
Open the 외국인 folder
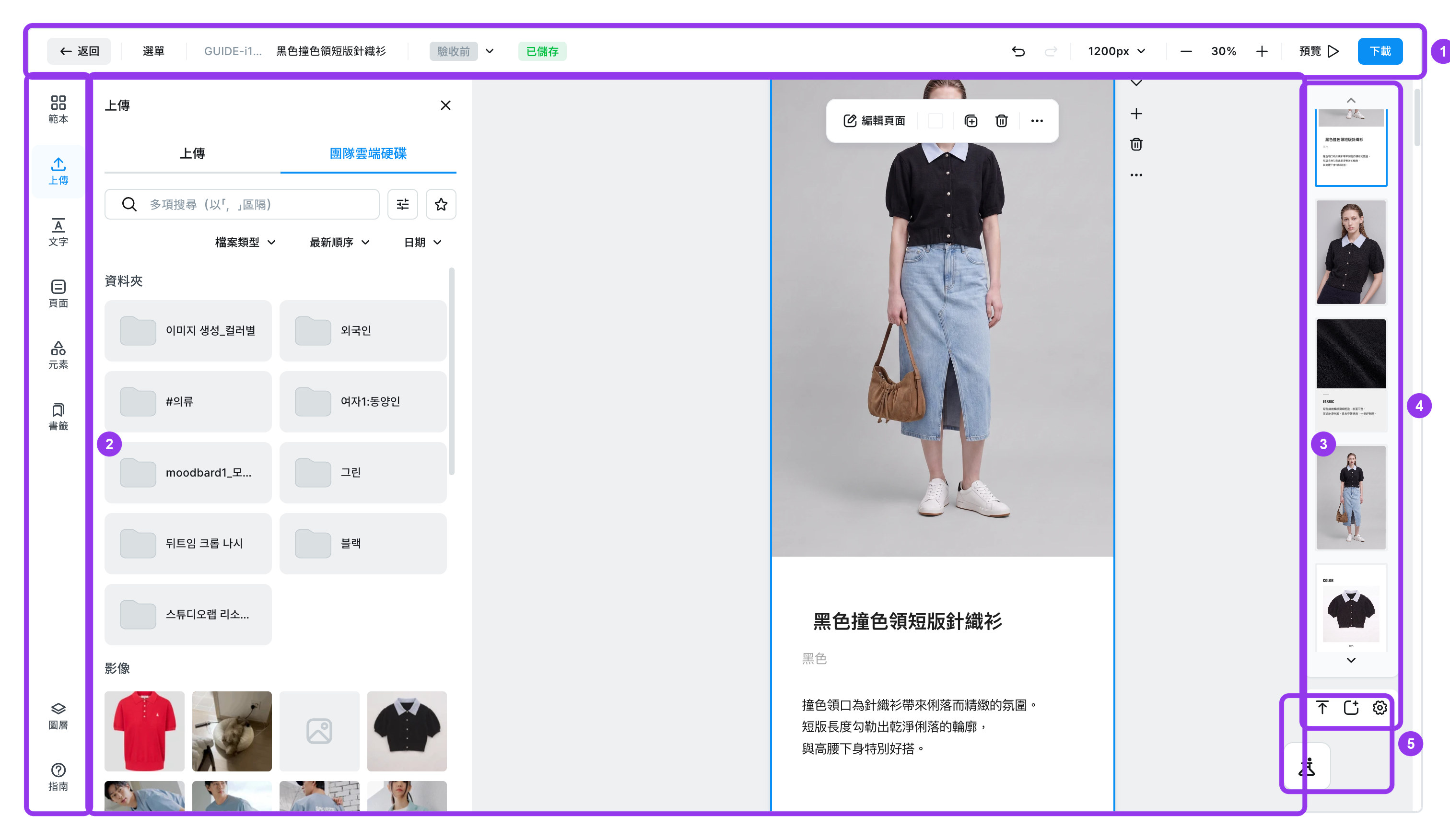363,331
